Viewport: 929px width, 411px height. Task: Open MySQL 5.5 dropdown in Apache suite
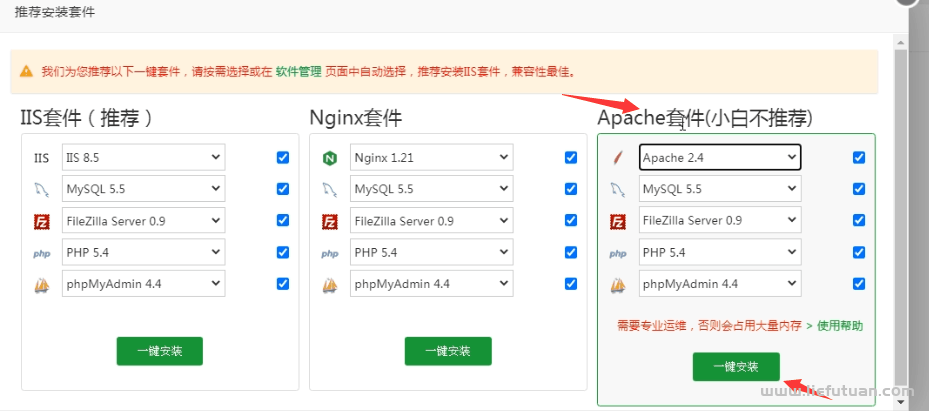[x=720, y=189]
